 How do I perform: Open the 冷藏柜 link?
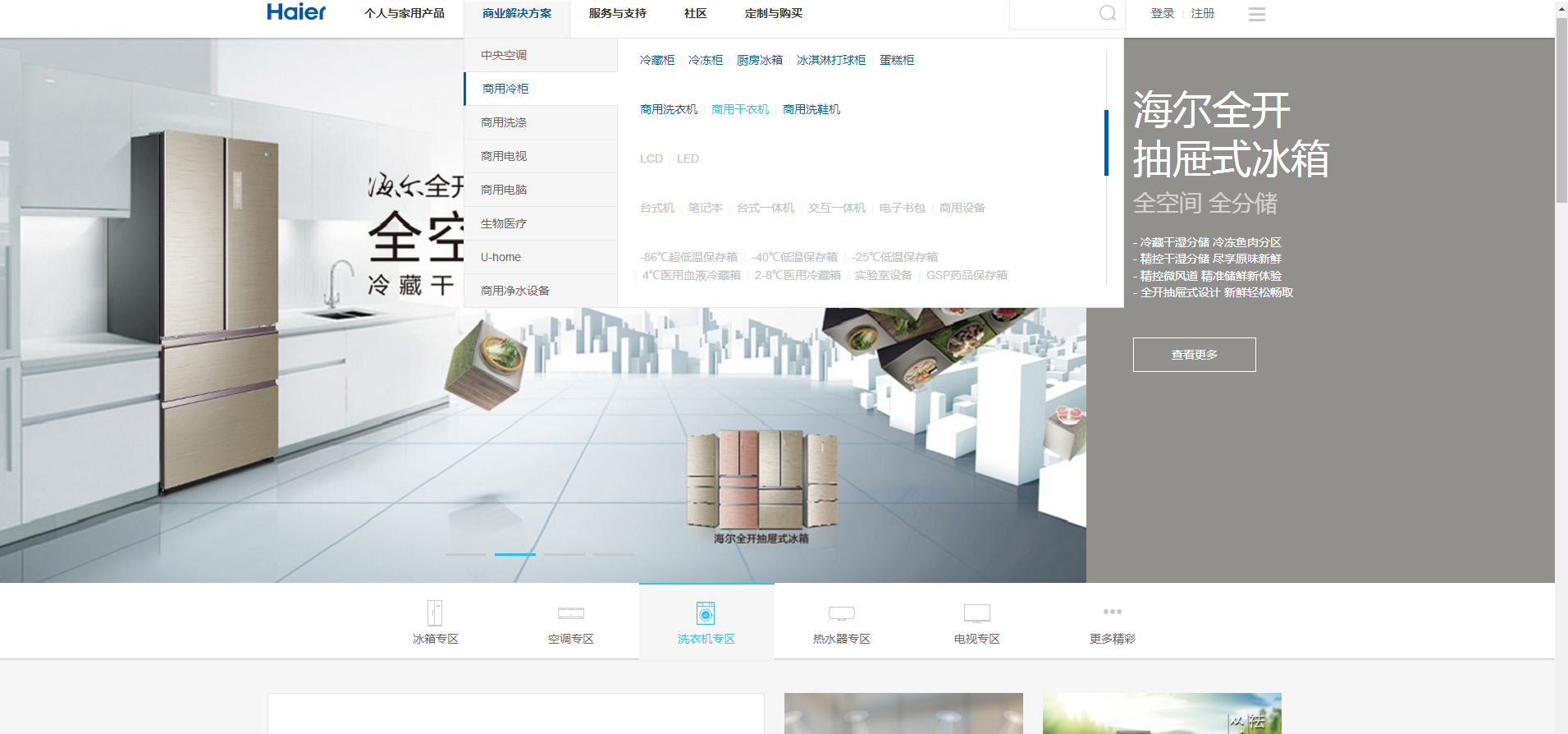(x=657, y=60)
